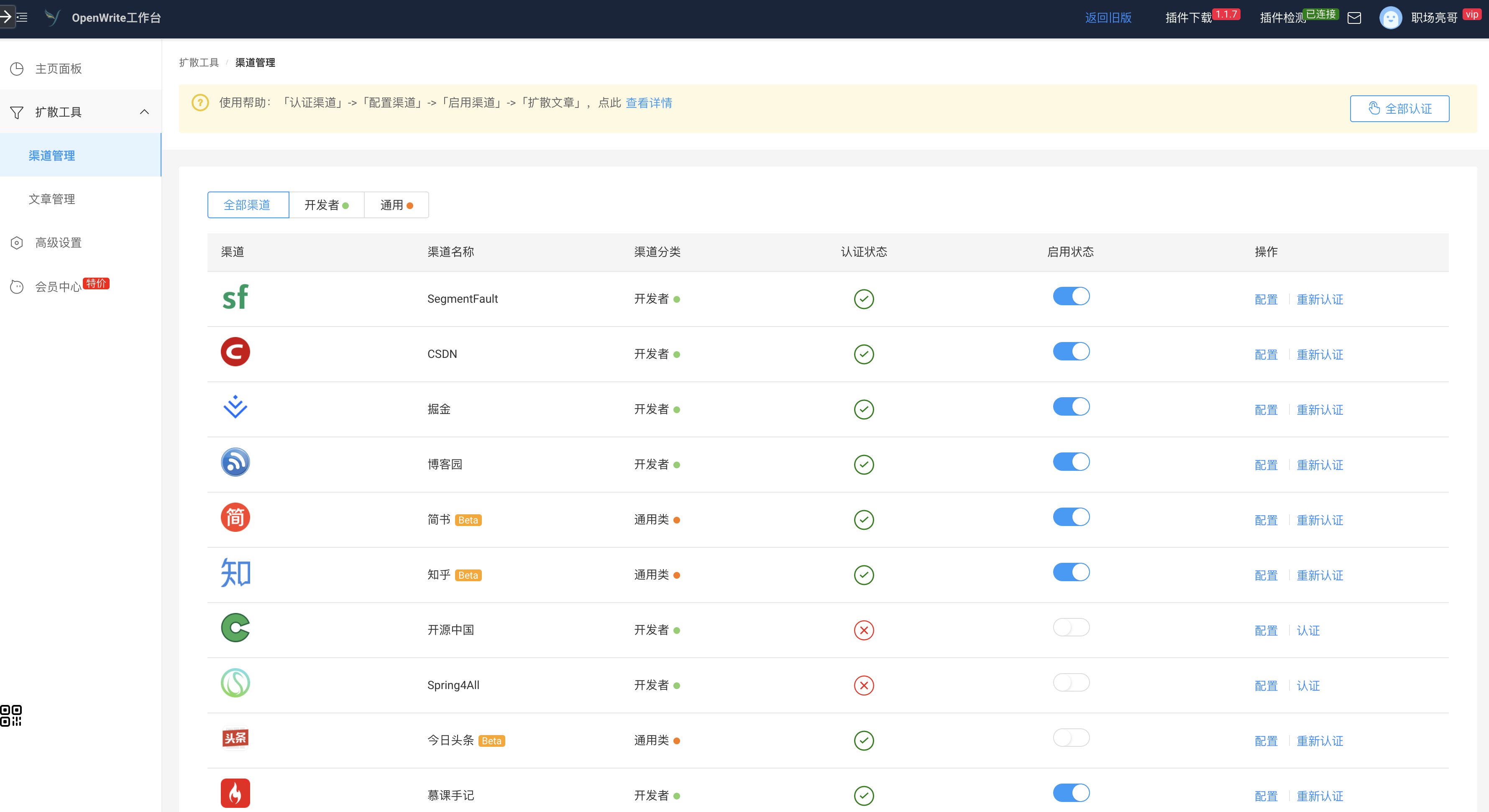Click the 掘金 blue channel logo
Screen dimensions: 1489x812
pyautogui.click(x=235, y=407)
